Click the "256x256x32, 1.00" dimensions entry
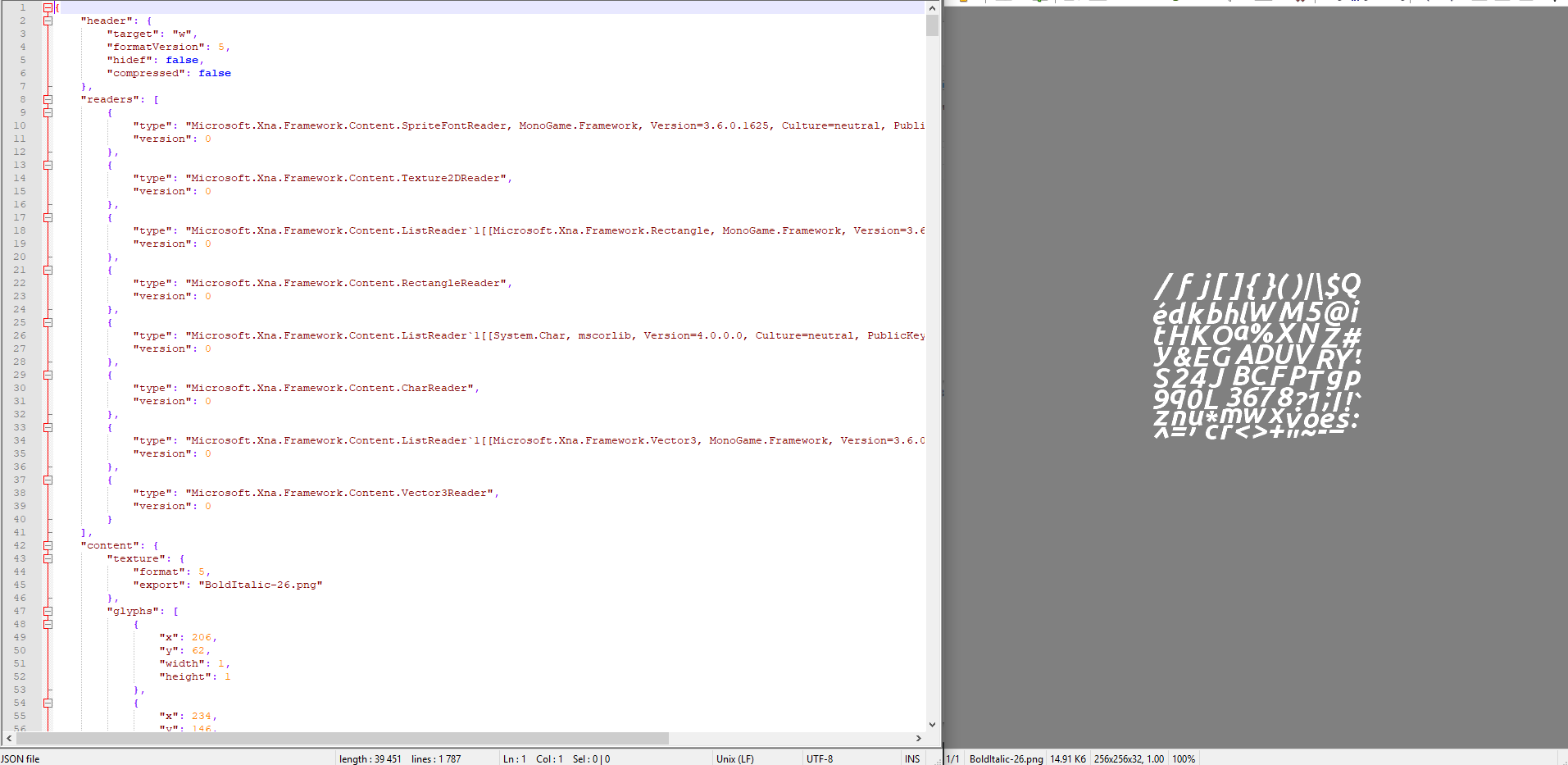Screen dimensions: 1568x765 [x=1129, y=759]
